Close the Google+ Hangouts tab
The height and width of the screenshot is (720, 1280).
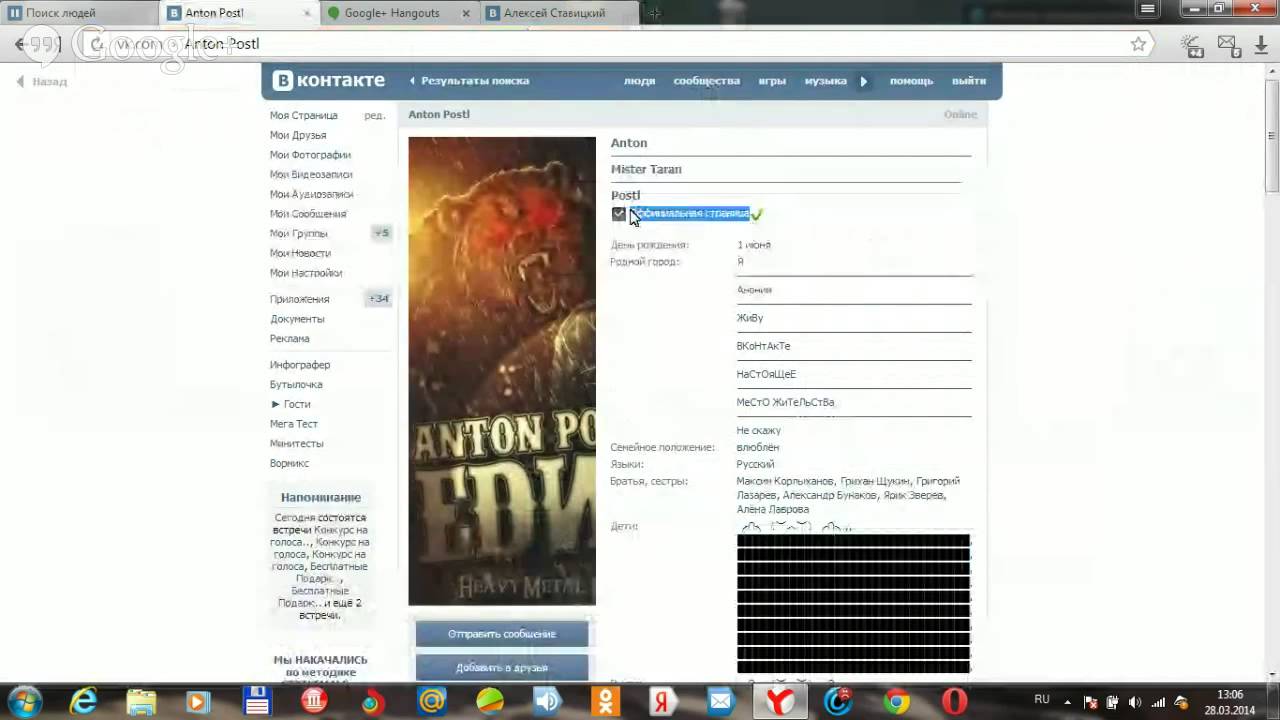click(x=468, y=13)
